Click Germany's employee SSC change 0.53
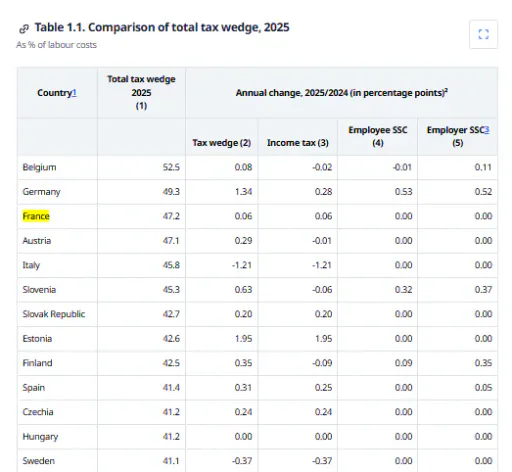 click(403, 192)
